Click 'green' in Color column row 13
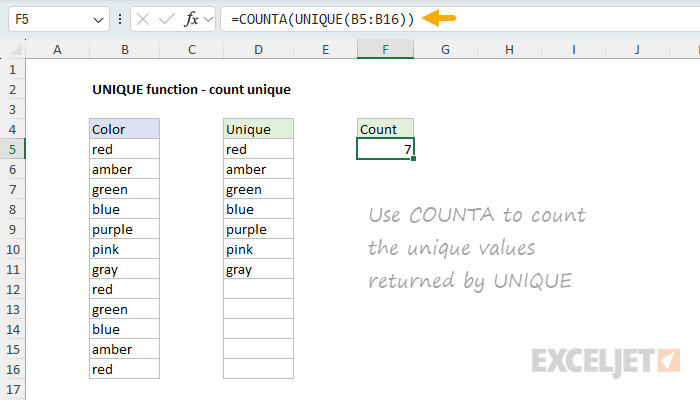This screenshot has height=400, width=700. point(125,309)
